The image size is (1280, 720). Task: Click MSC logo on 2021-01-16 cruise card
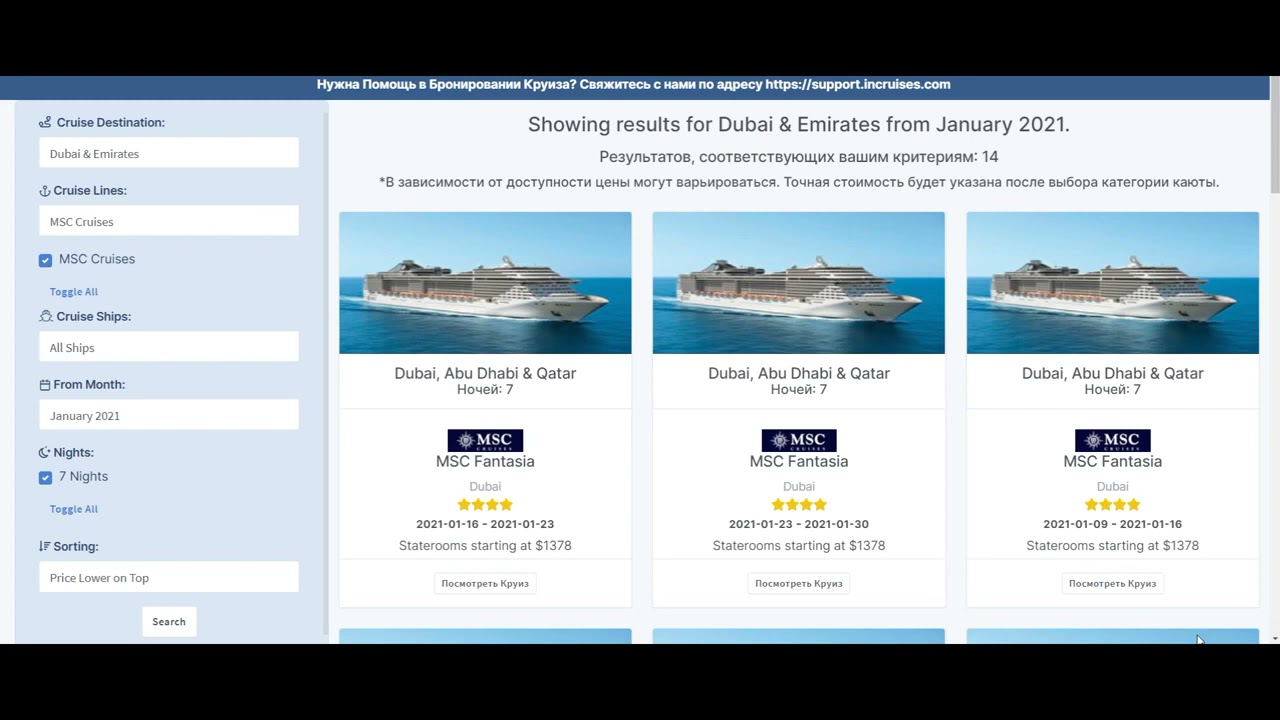point(485,441)
